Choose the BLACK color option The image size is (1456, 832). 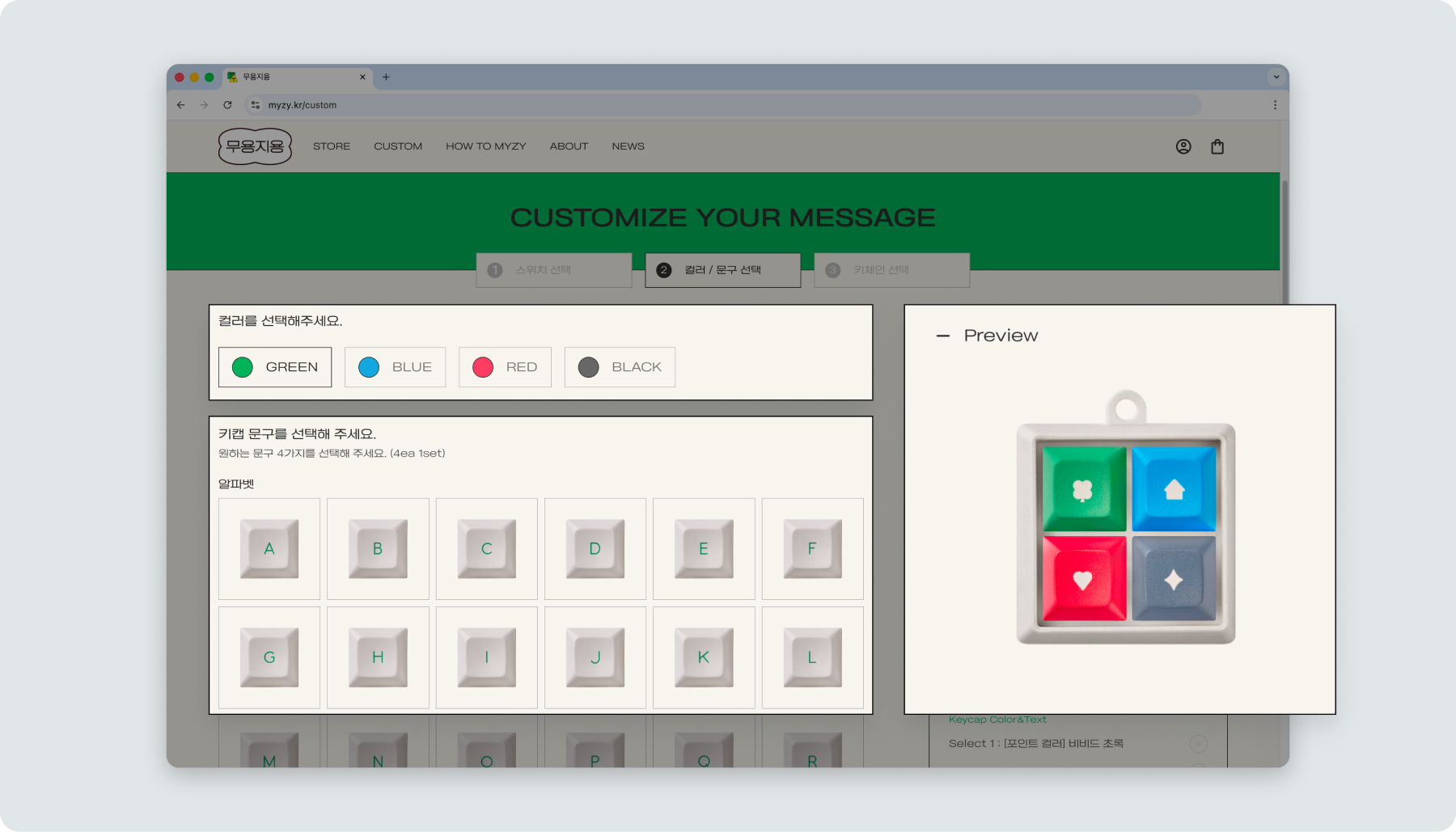coord(620,367)
